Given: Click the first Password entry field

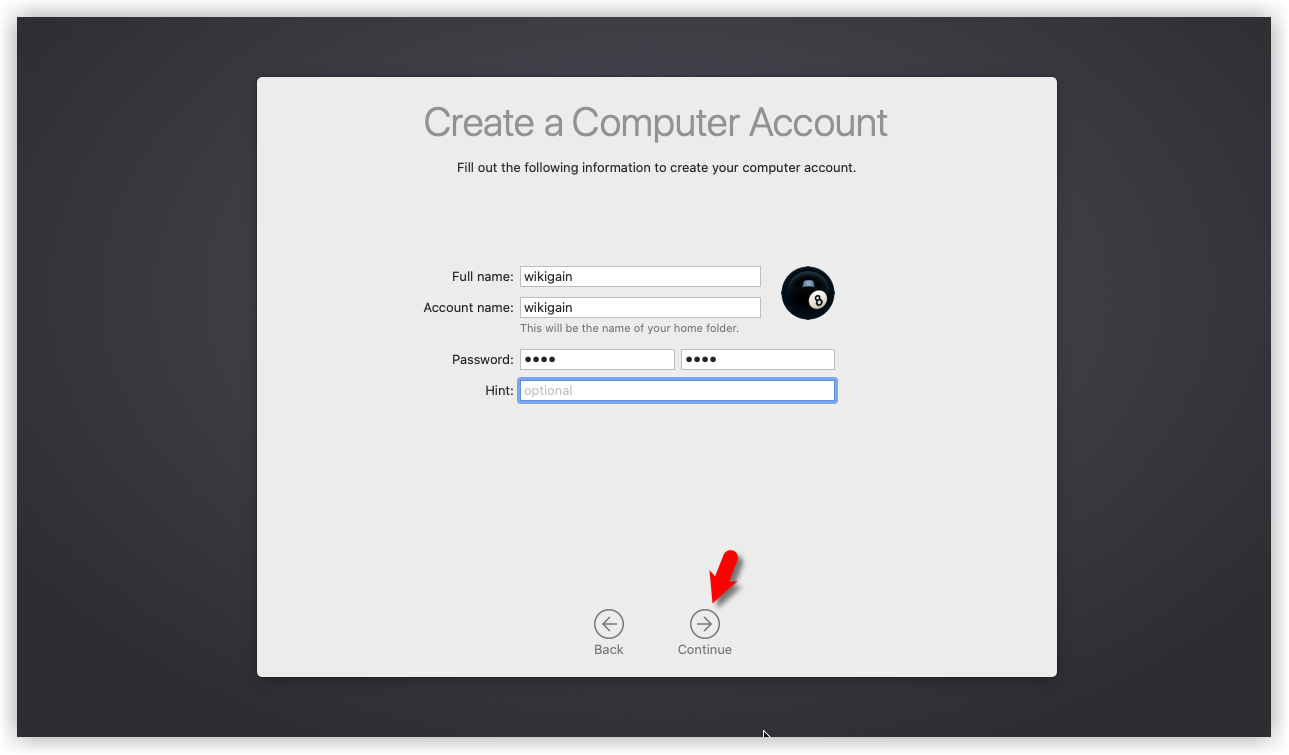Looking at the screenshot, I should (597, 360).
